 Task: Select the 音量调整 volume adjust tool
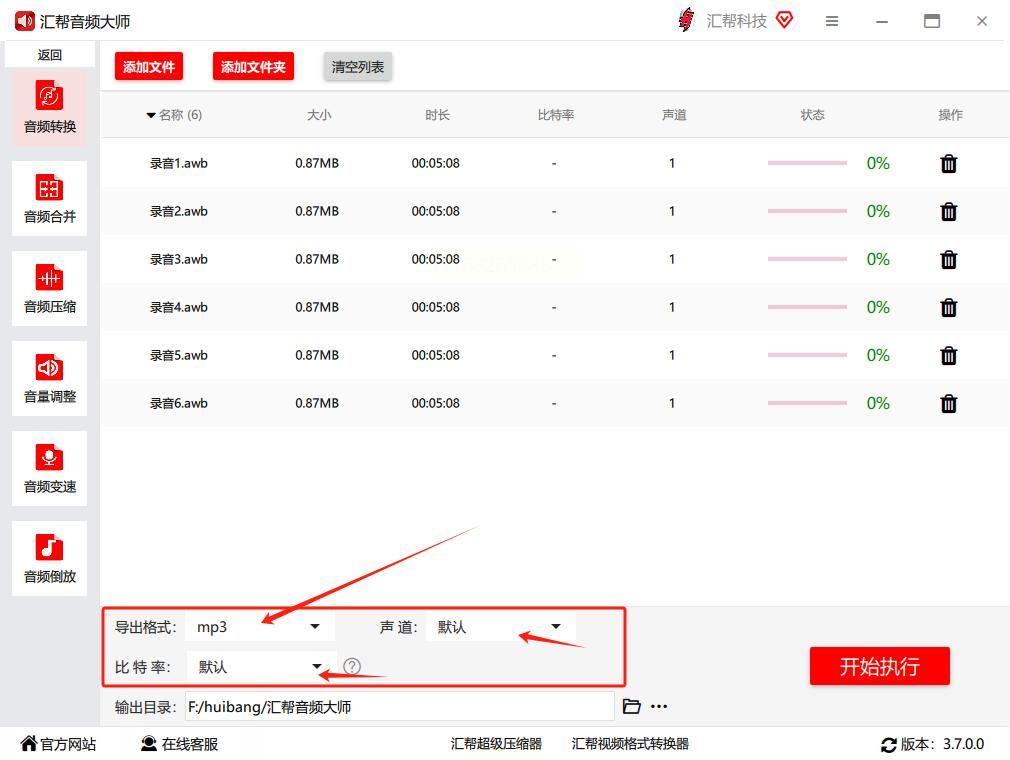tap(50, 378)
